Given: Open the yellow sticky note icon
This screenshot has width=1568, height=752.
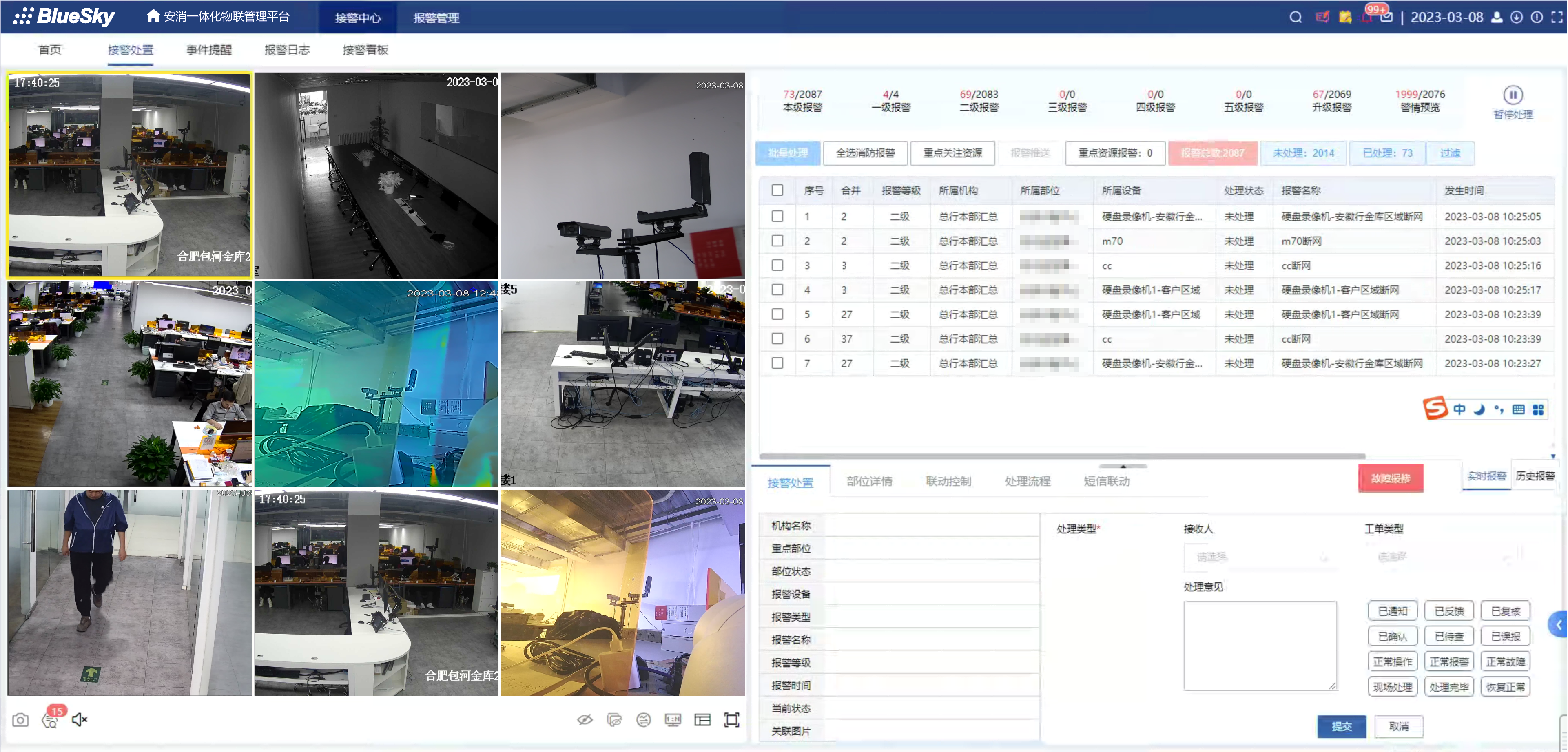Looking at the screenshot, I should click(1345, 17).
